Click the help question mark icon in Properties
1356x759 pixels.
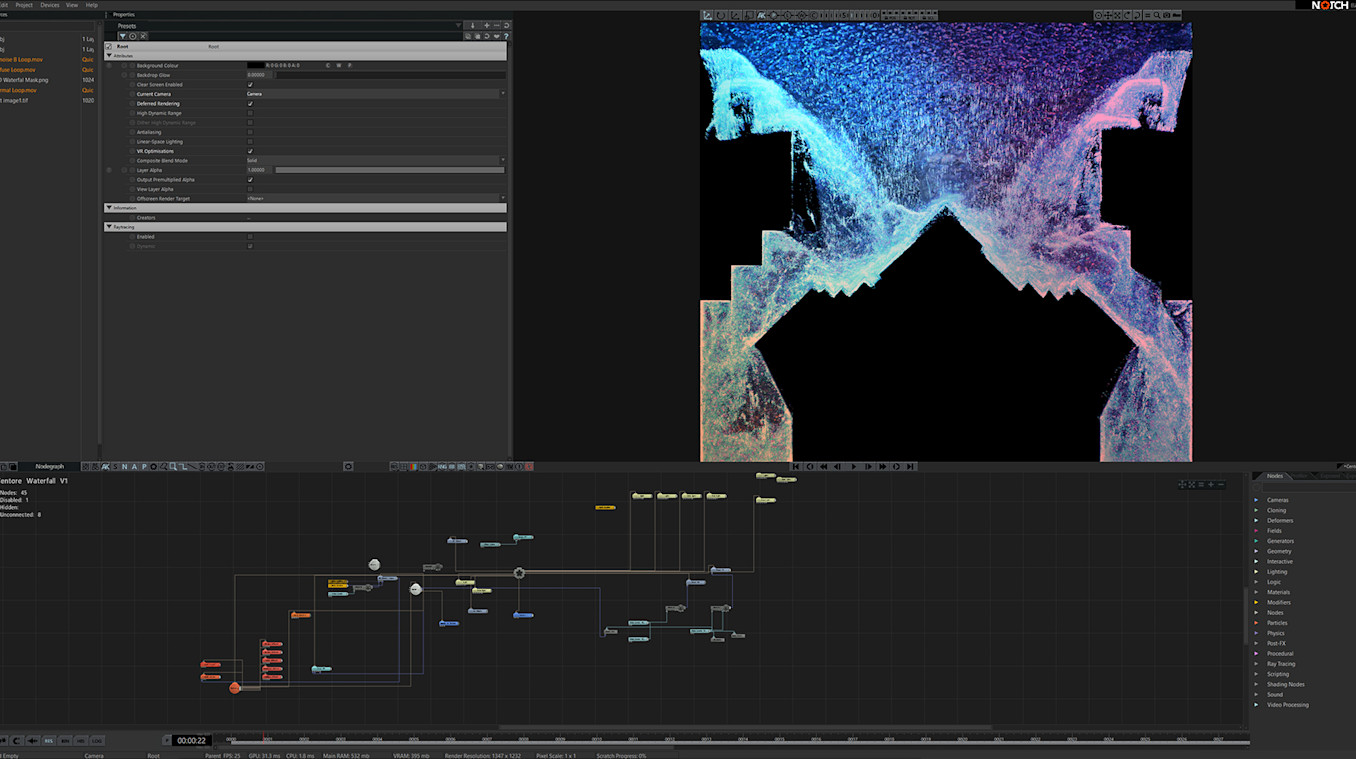(507, 36)
